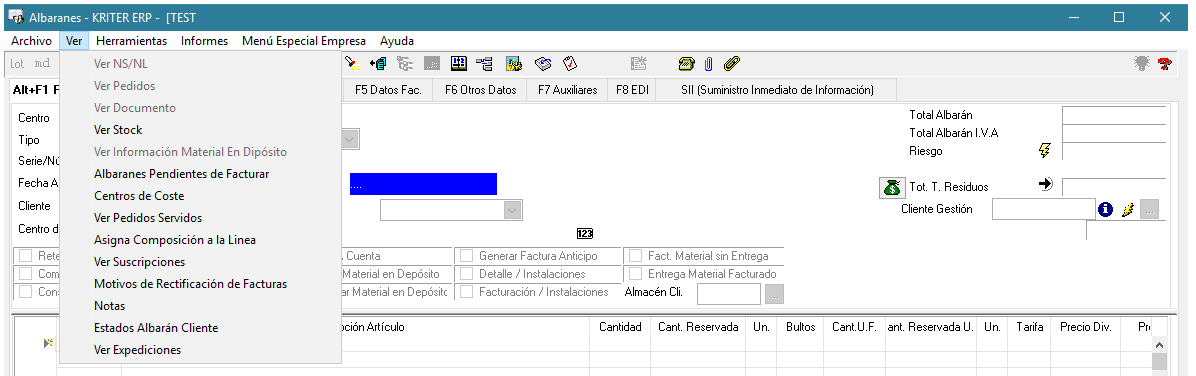Switch to the SII Suministro Inmediato tab
This screenshot has height=376, width=1196.
777,90
